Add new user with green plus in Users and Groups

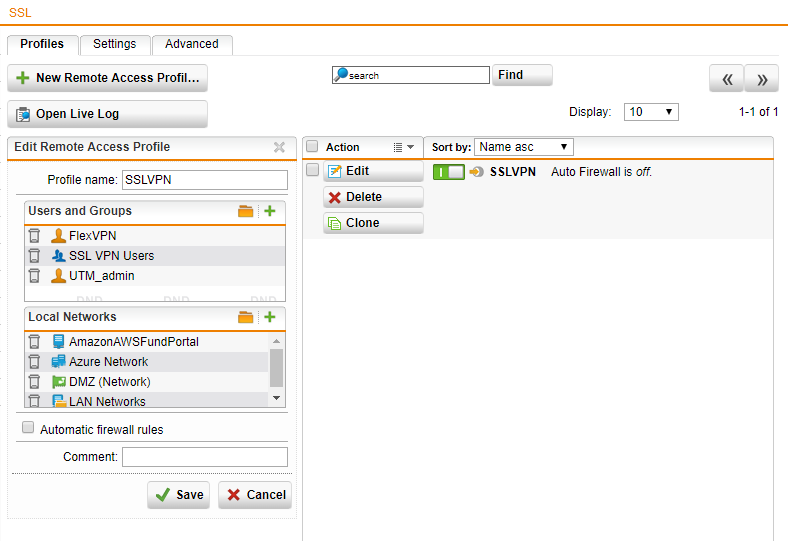pyautogui.click(x=270, y=211)
